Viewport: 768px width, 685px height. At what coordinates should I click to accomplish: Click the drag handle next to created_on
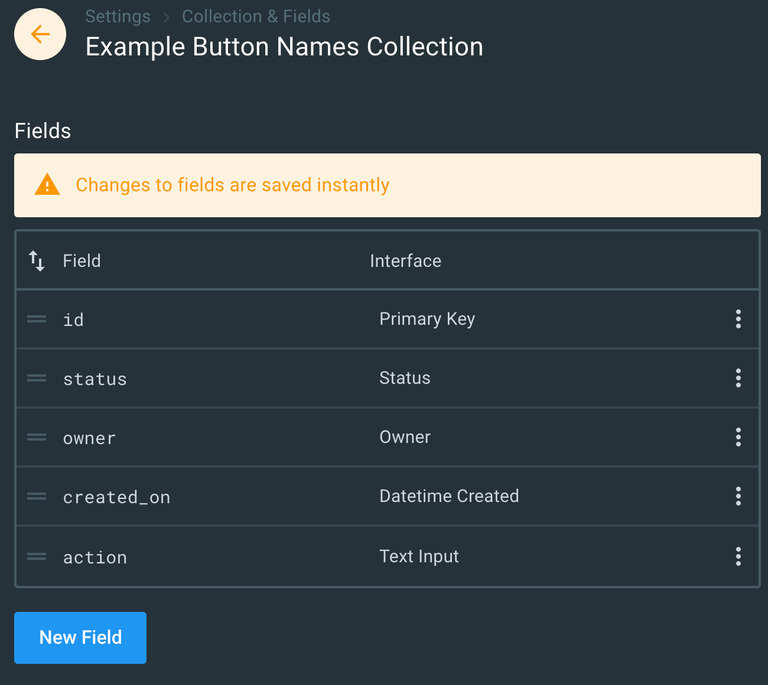click(37, 496)
